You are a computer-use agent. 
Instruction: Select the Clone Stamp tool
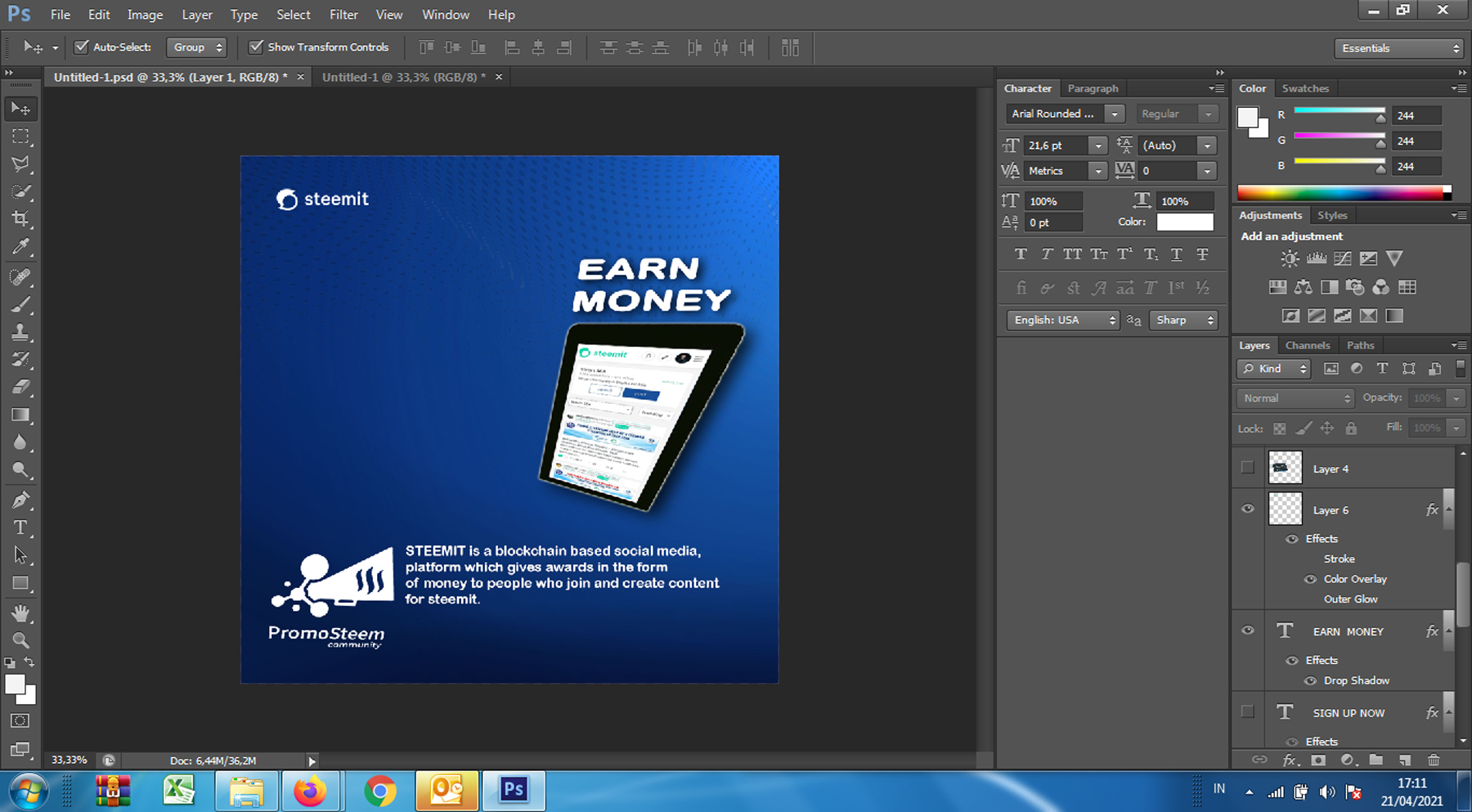20,332
